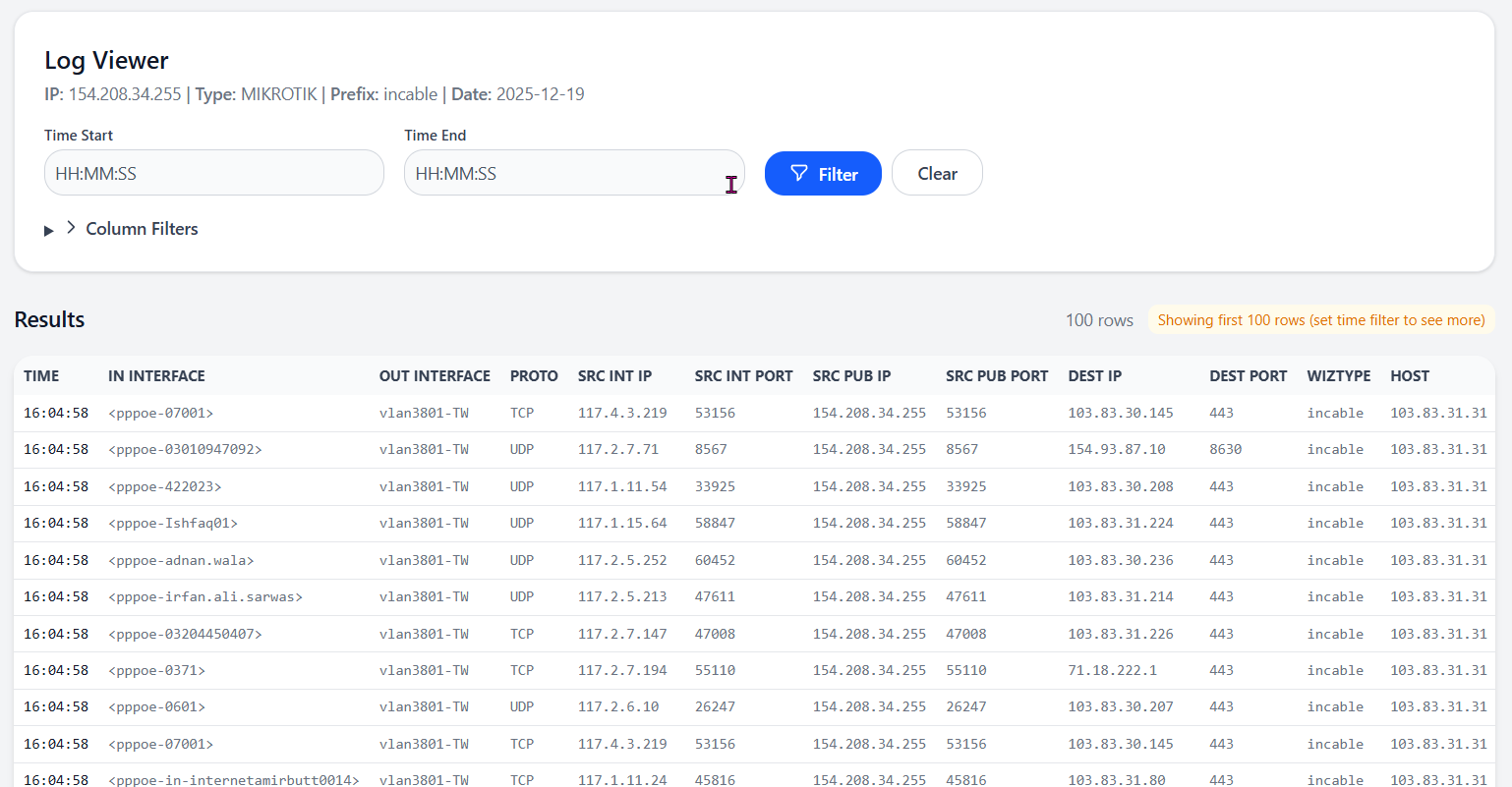Click public port 60452 in SRC PUB PORT
Image resolution: width=1512 pixels, height=787 pixels.
[x=966, y=560]
